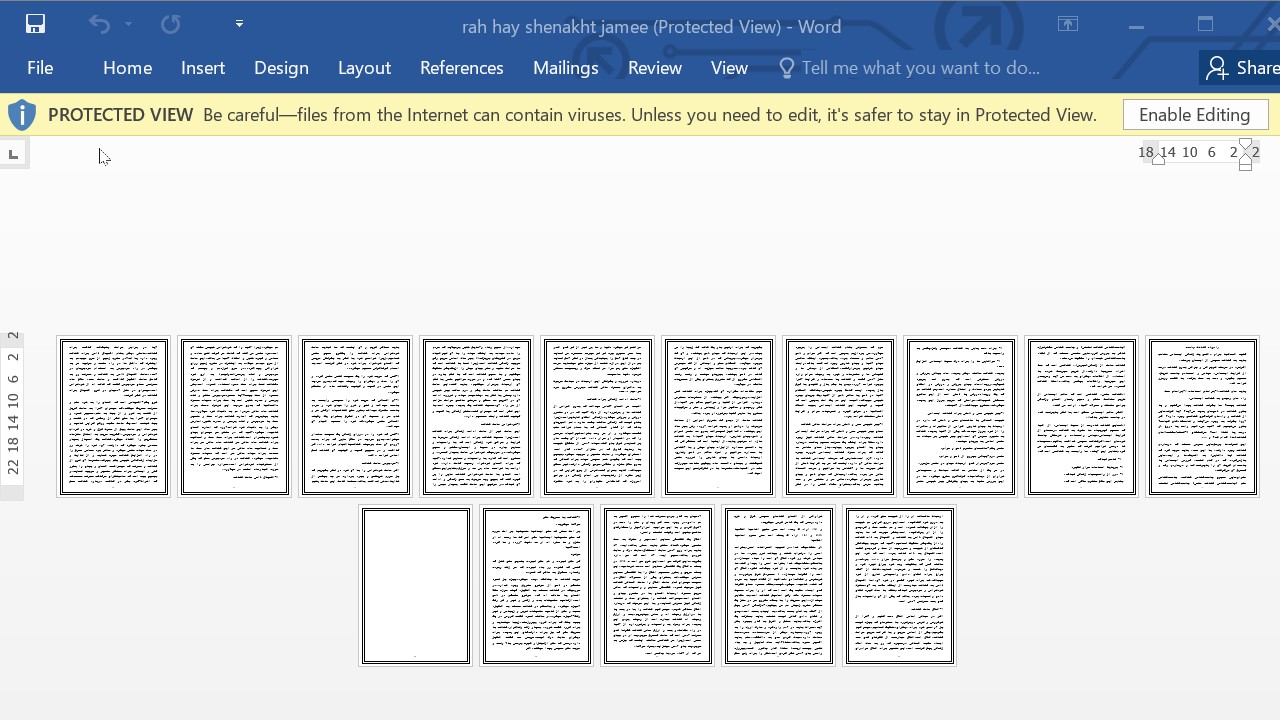Open the References tab

click(x=462, y=68)
